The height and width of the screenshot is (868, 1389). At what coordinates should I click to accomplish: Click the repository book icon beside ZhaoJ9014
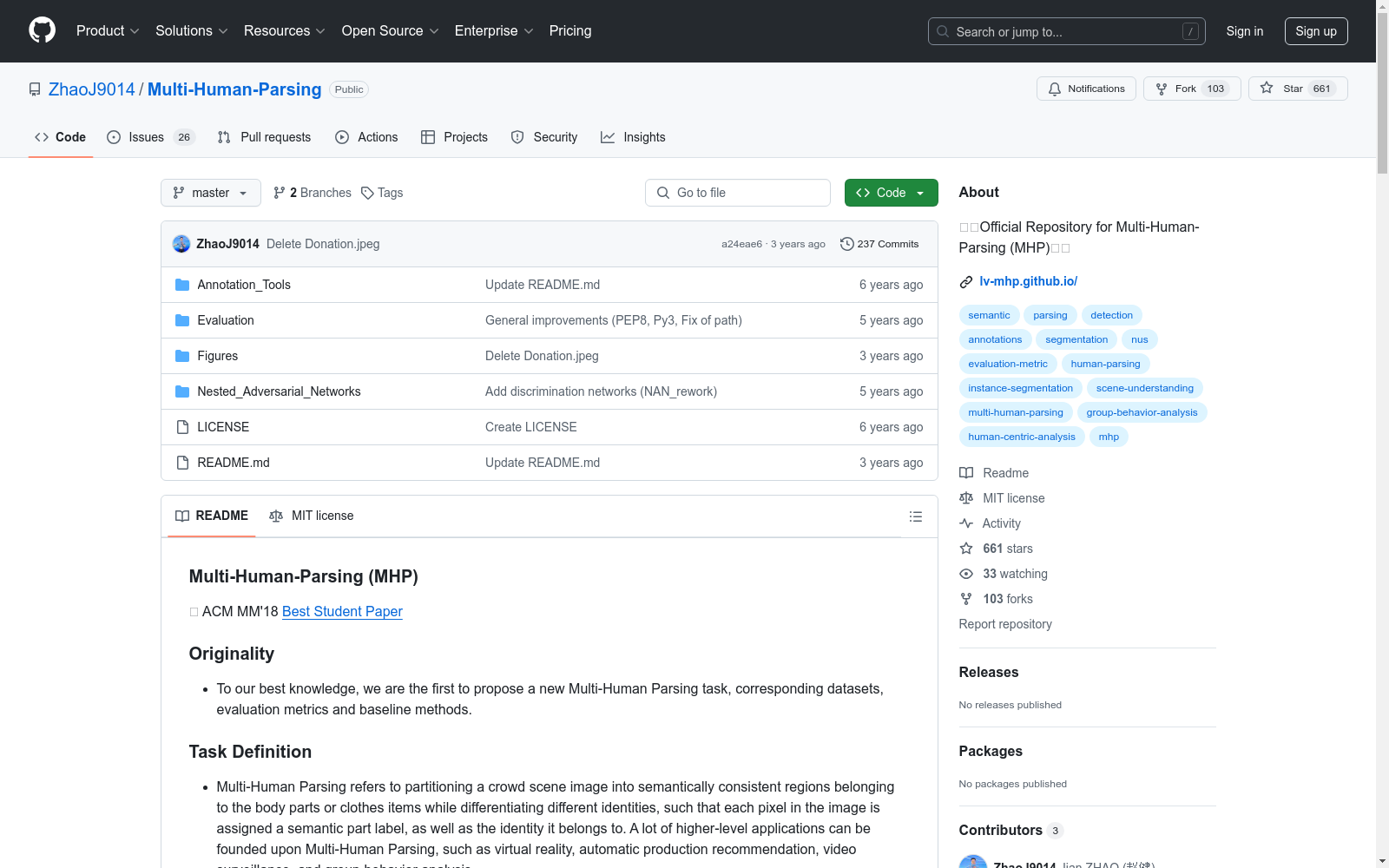click(35, 89)
